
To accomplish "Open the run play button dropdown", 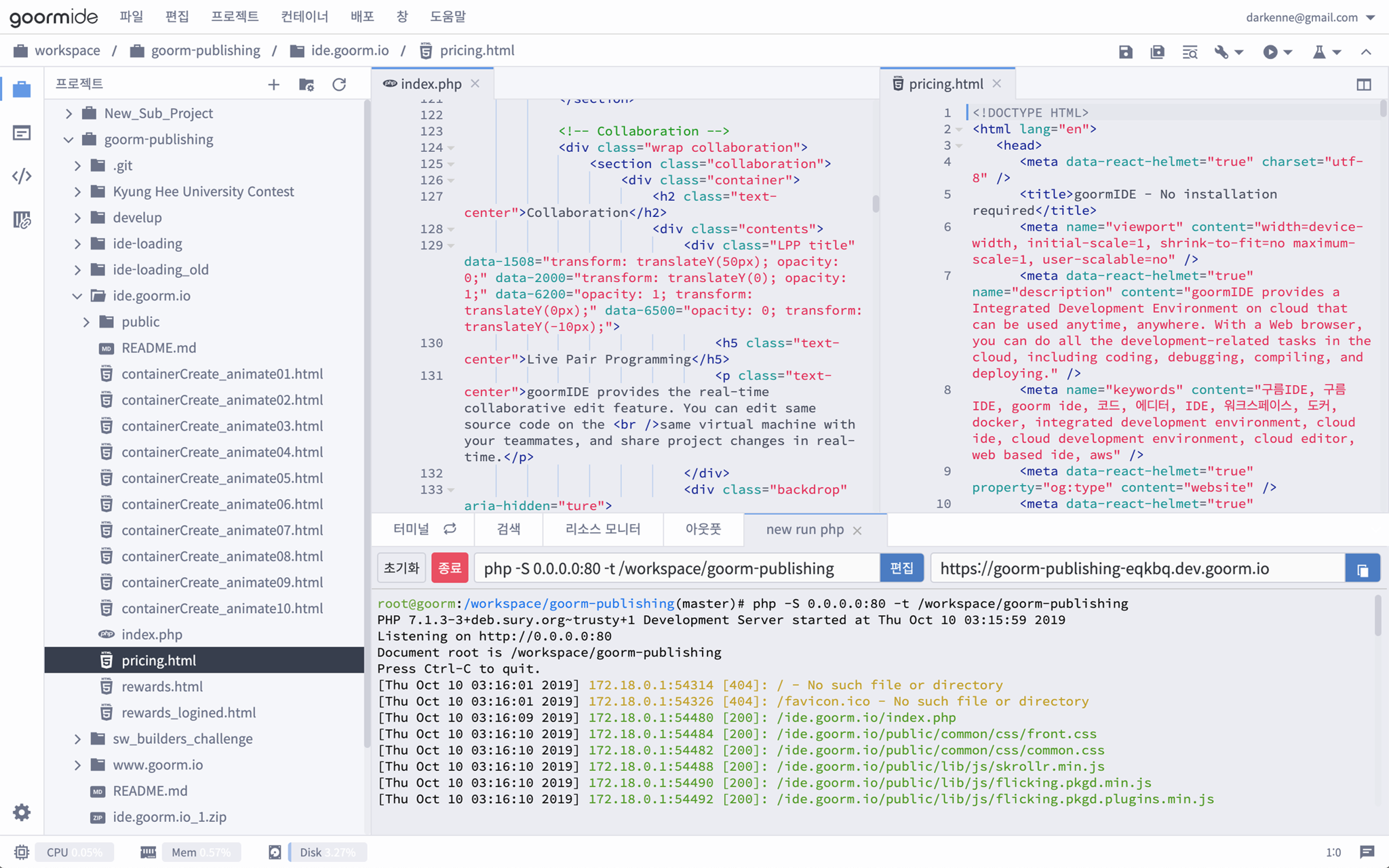I will (x=1277, y=52).
